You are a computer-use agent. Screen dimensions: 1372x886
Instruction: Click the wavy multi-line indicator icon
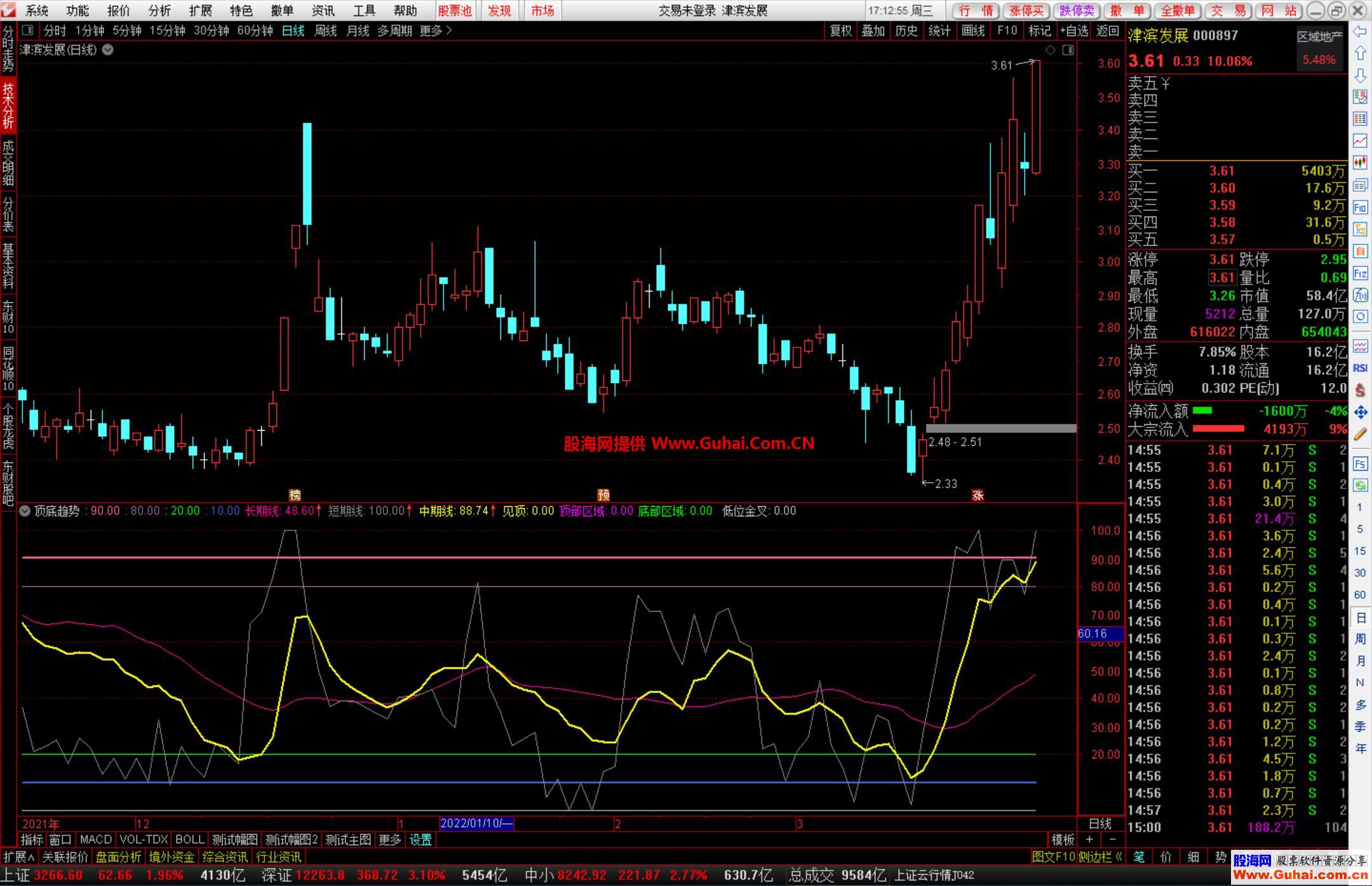coord(1360,346)
